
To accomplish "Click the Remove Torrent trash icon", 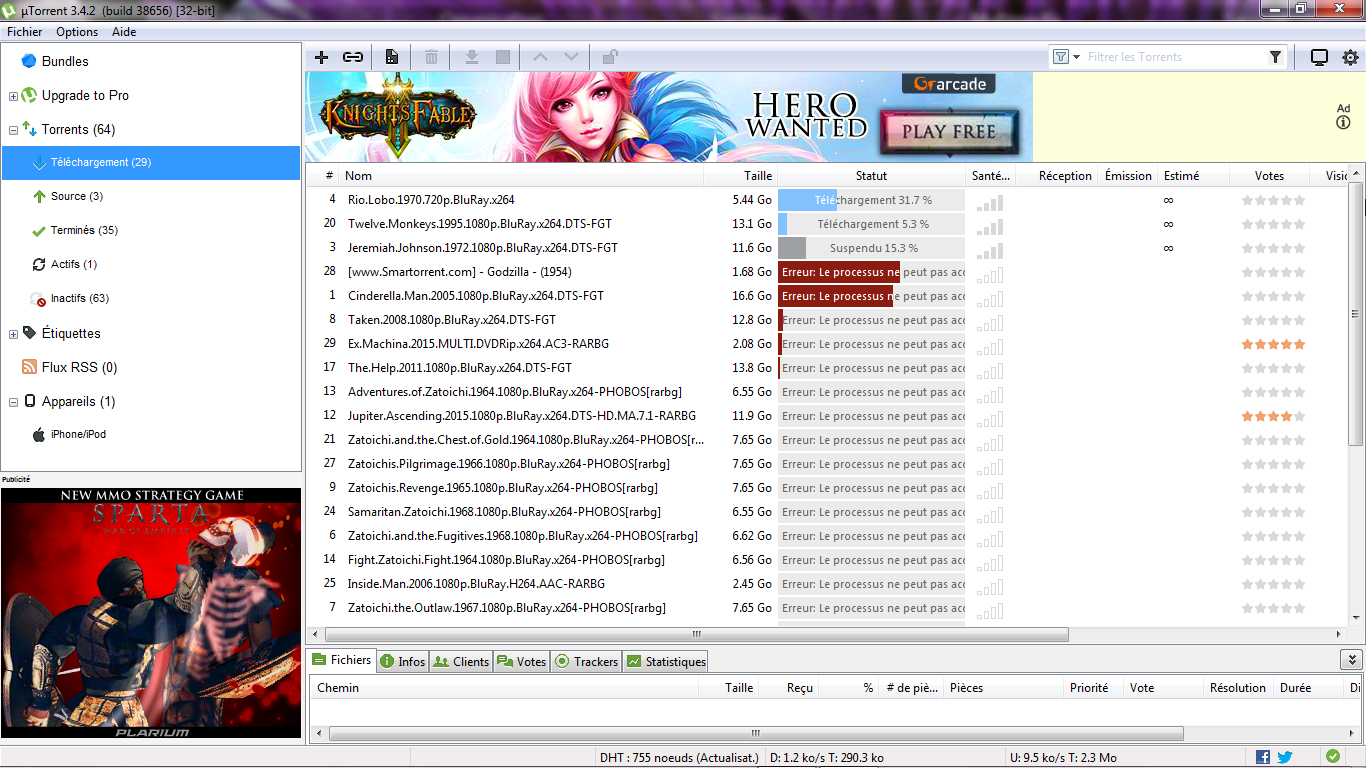I will pos(431,57).
